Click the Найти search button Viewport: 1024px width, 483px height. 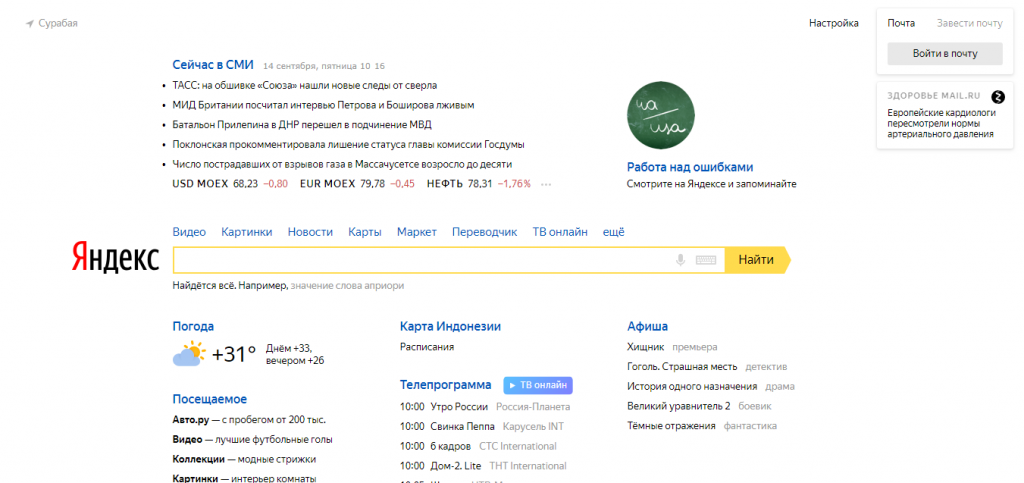(757, 260)
